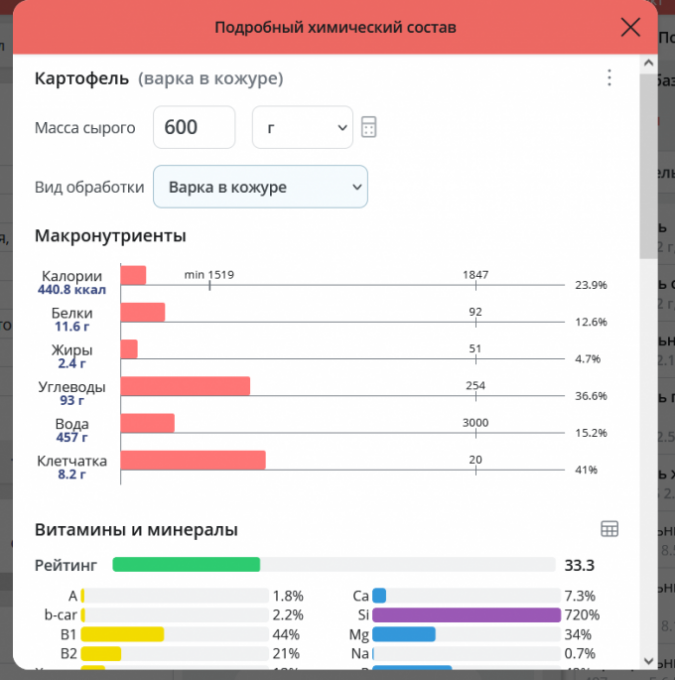Click the Вода water bar
Image resolution: width=675 pixels, height=680 pixels.
[147, 423]
